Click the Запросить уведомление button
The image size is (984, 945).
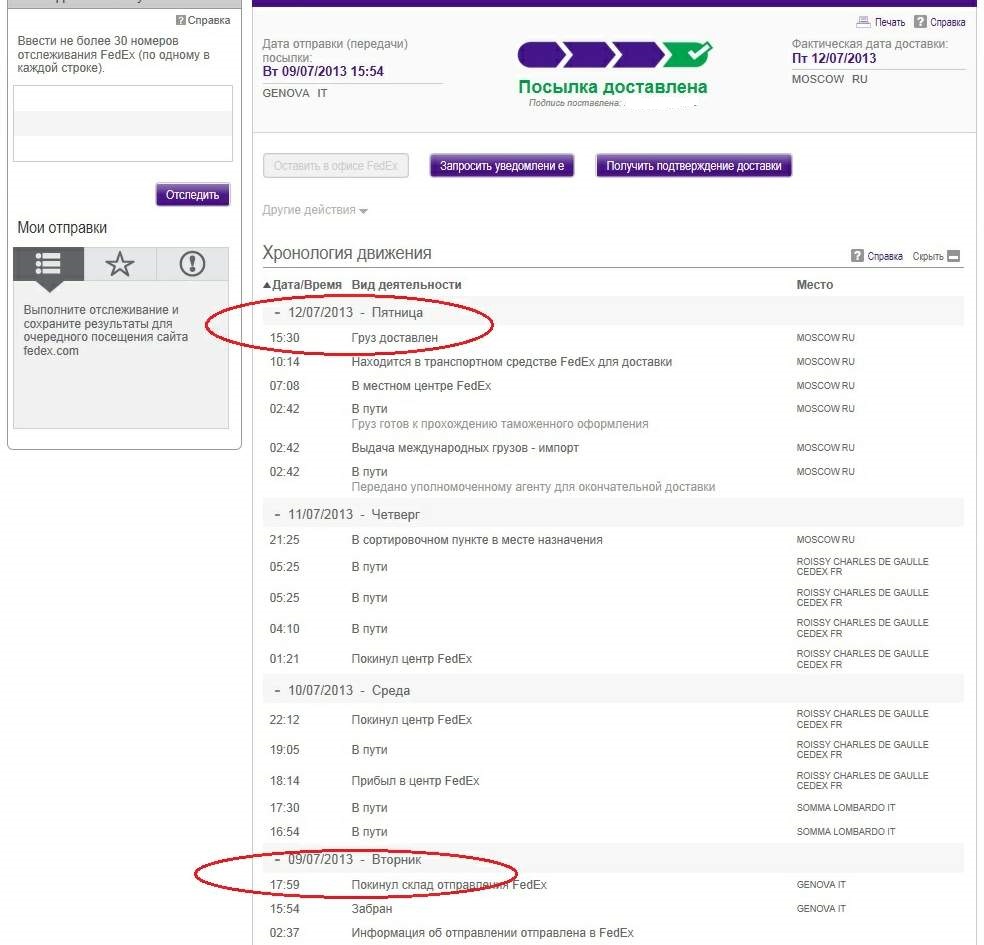(x=502, y=166)
